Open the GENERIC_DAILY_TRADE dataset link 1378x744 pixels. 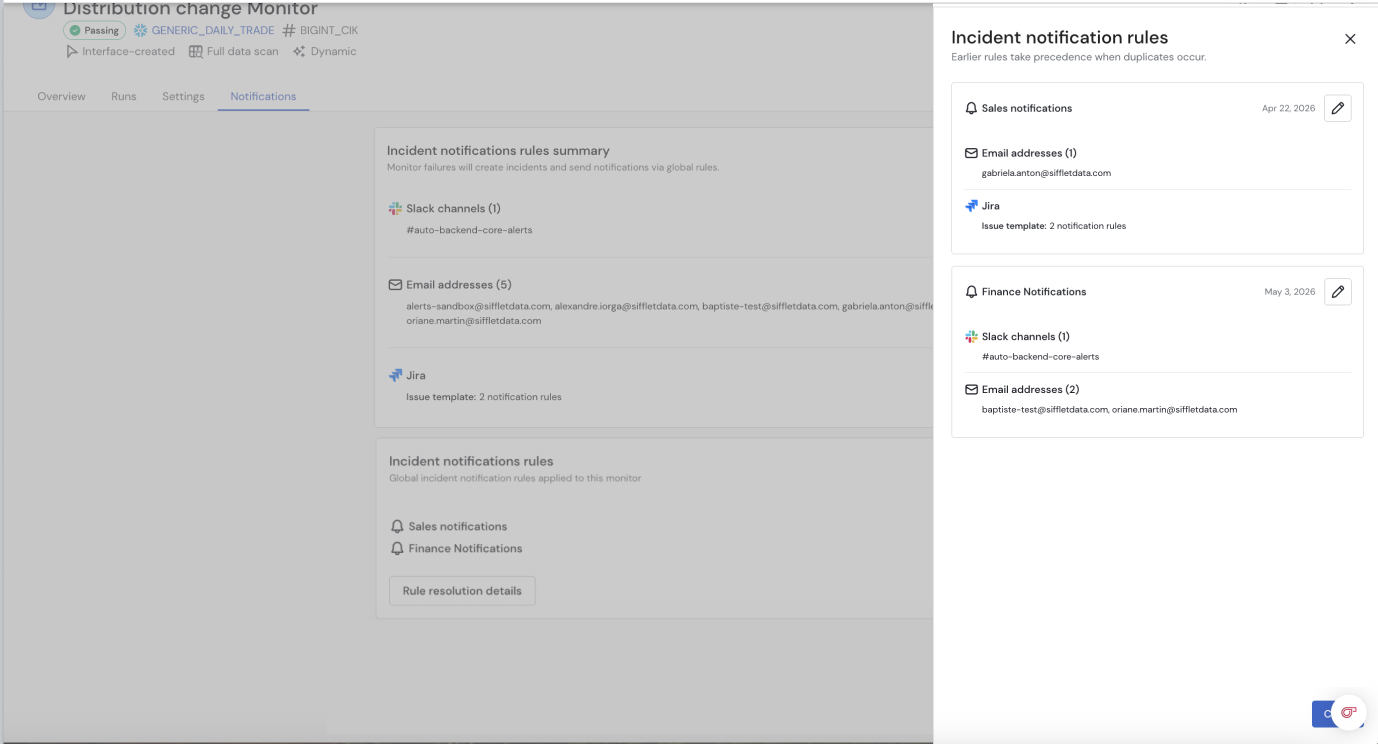point(213,31)
